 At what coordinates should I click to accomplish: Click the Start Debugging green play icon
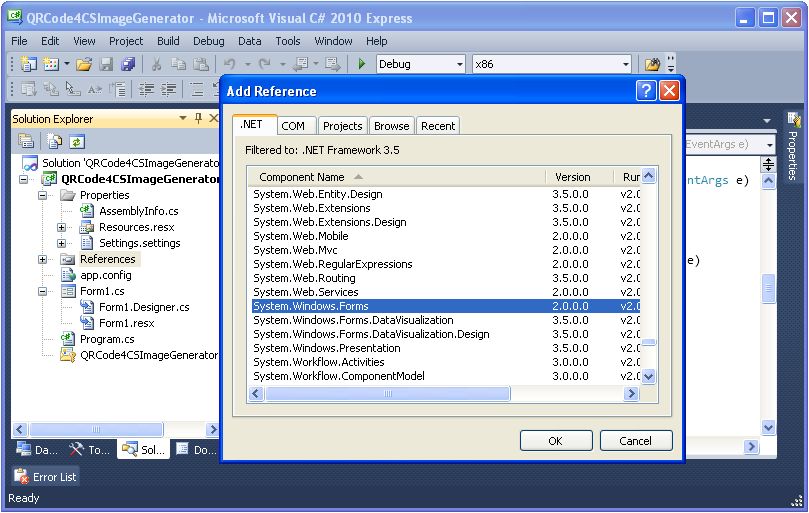(x=362, y=64)
